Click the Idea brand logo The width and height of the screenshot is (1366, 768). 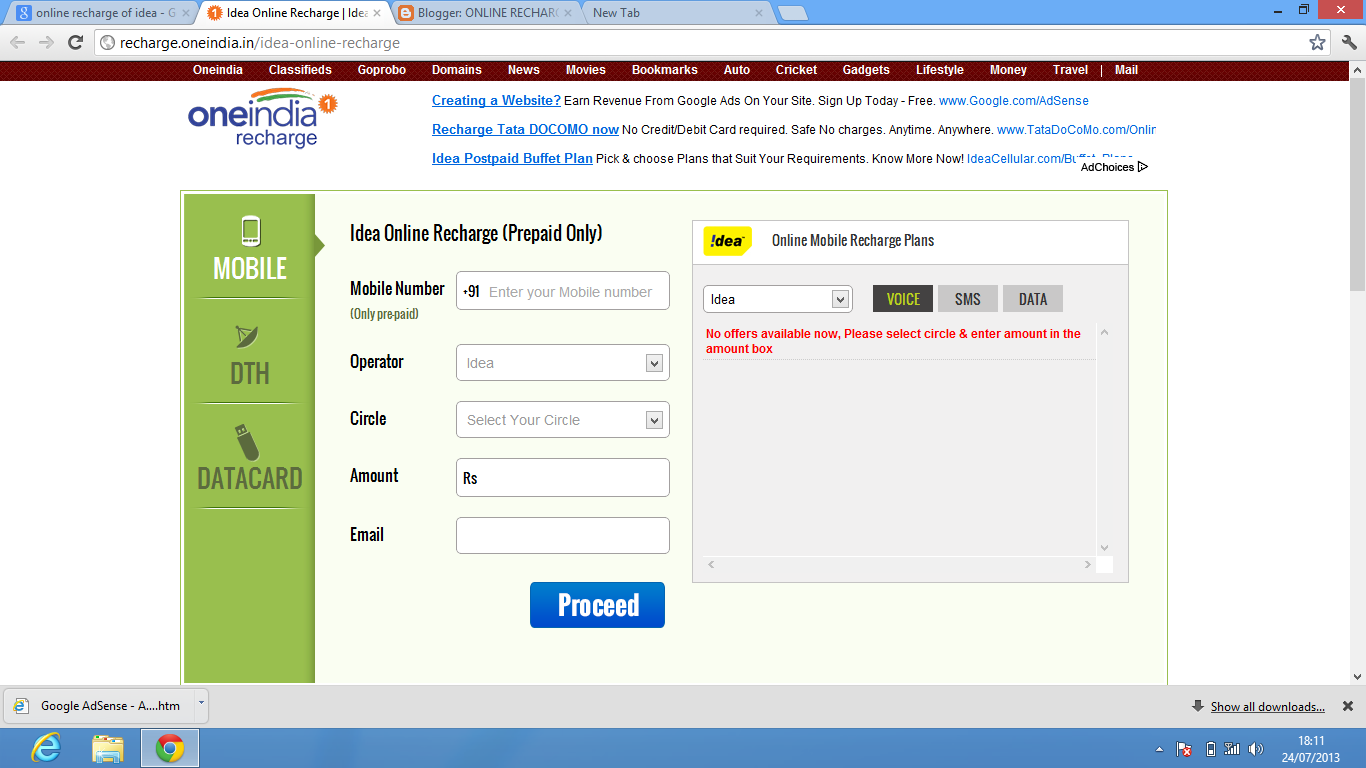point(727,241)
